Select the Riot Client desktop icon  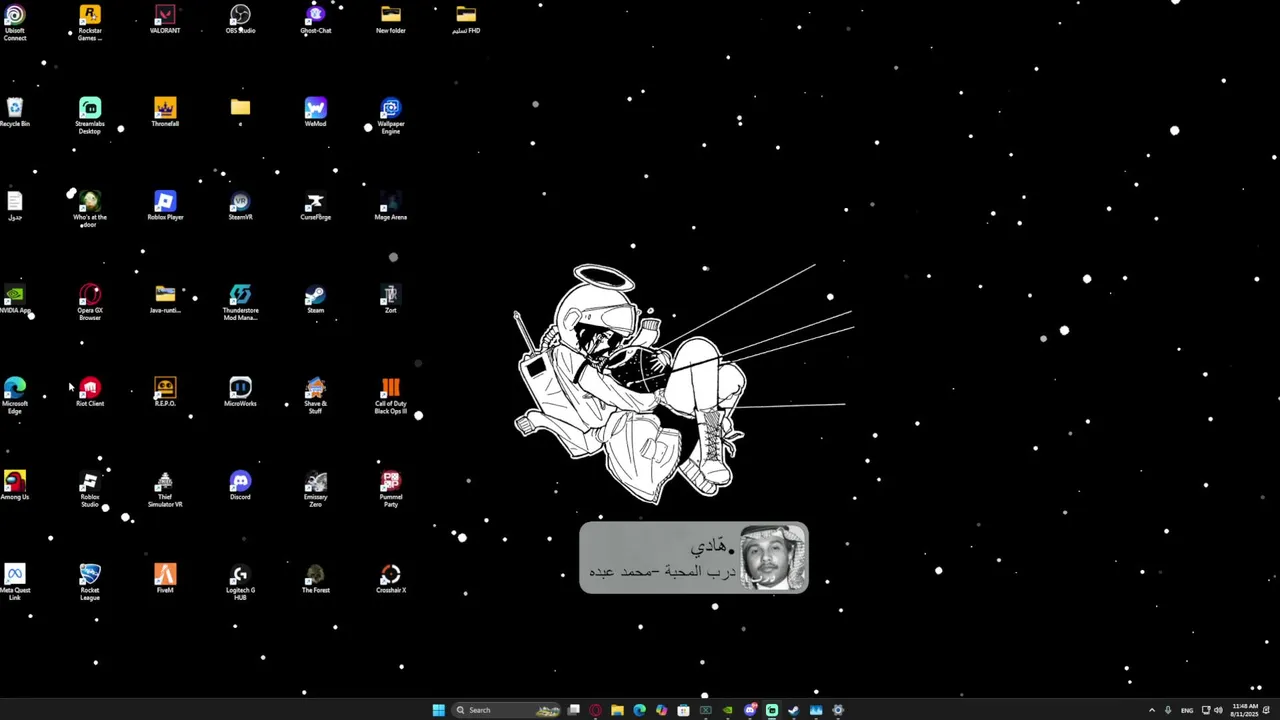(x=90, y=392)
